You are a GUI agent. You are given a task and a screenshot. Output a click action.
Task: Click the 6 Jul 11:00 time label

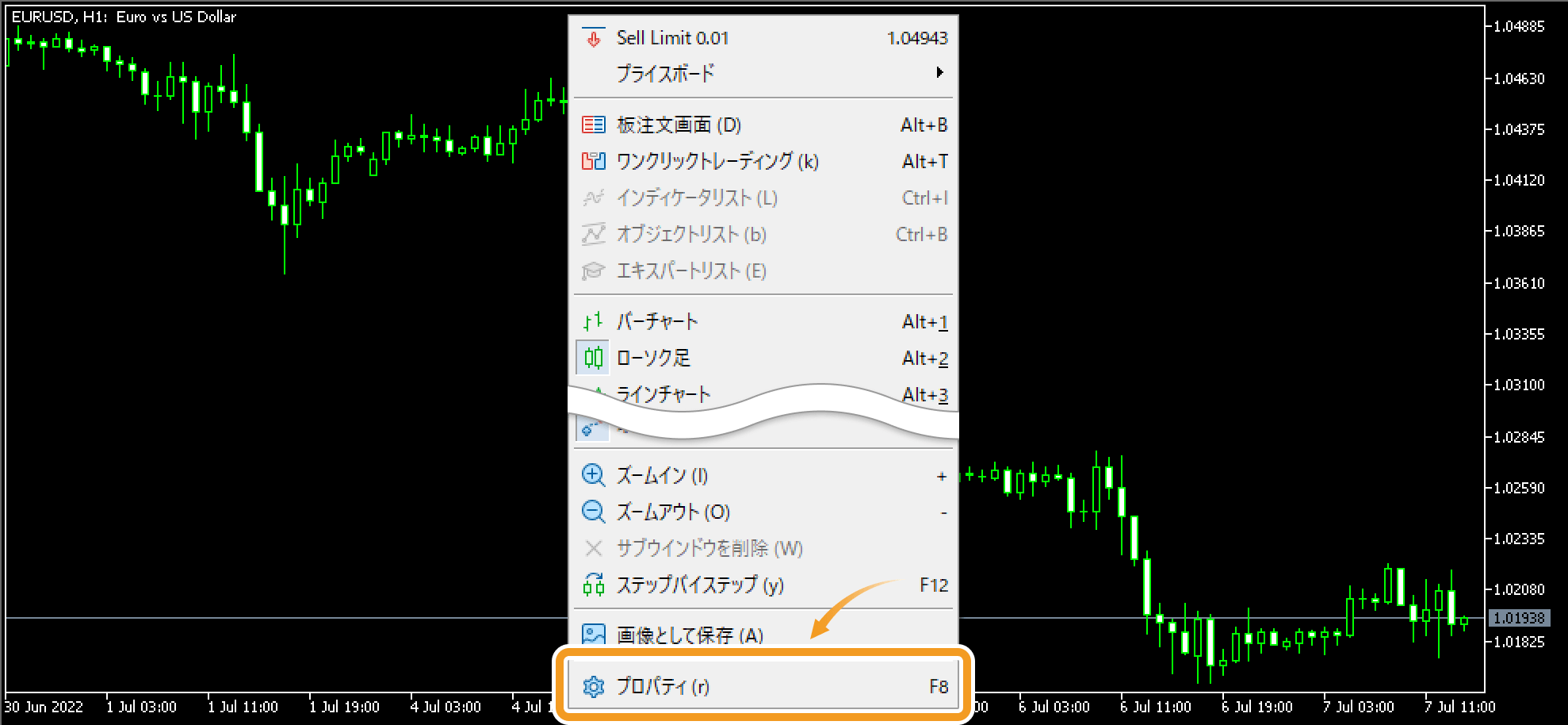point(1155,707)
